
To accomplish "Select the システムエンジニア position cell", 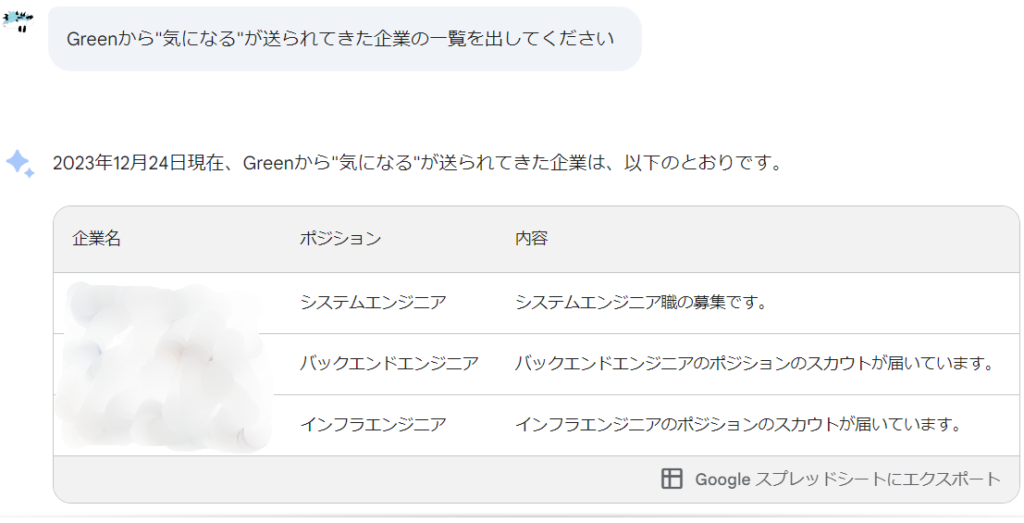I will pos(373,302).
